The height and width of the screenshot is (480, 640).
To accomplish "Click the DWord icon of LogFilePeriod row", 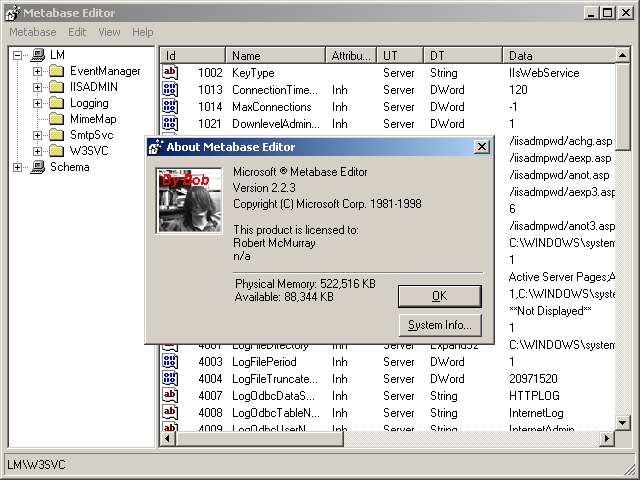I will 170,362.
